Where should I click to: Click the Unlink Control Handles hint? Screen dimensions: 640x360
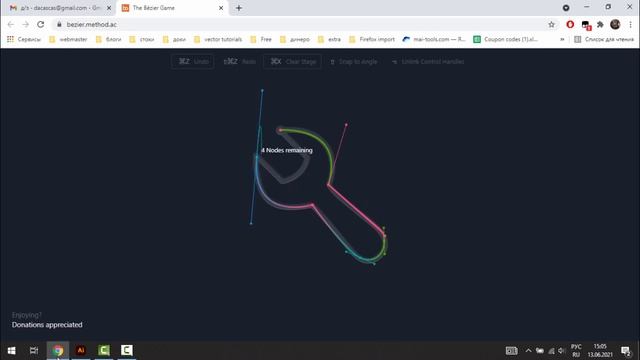(428, 62)
